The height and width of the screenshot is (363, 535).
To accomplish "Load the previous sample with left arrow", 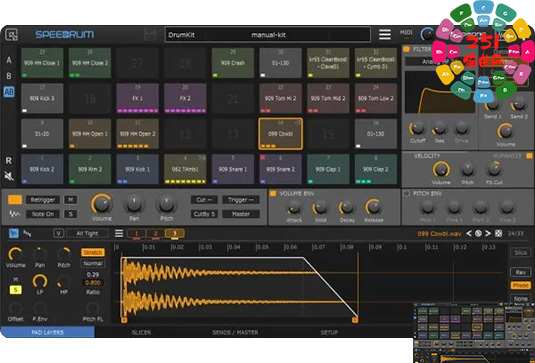I will [x=469, y=233].
